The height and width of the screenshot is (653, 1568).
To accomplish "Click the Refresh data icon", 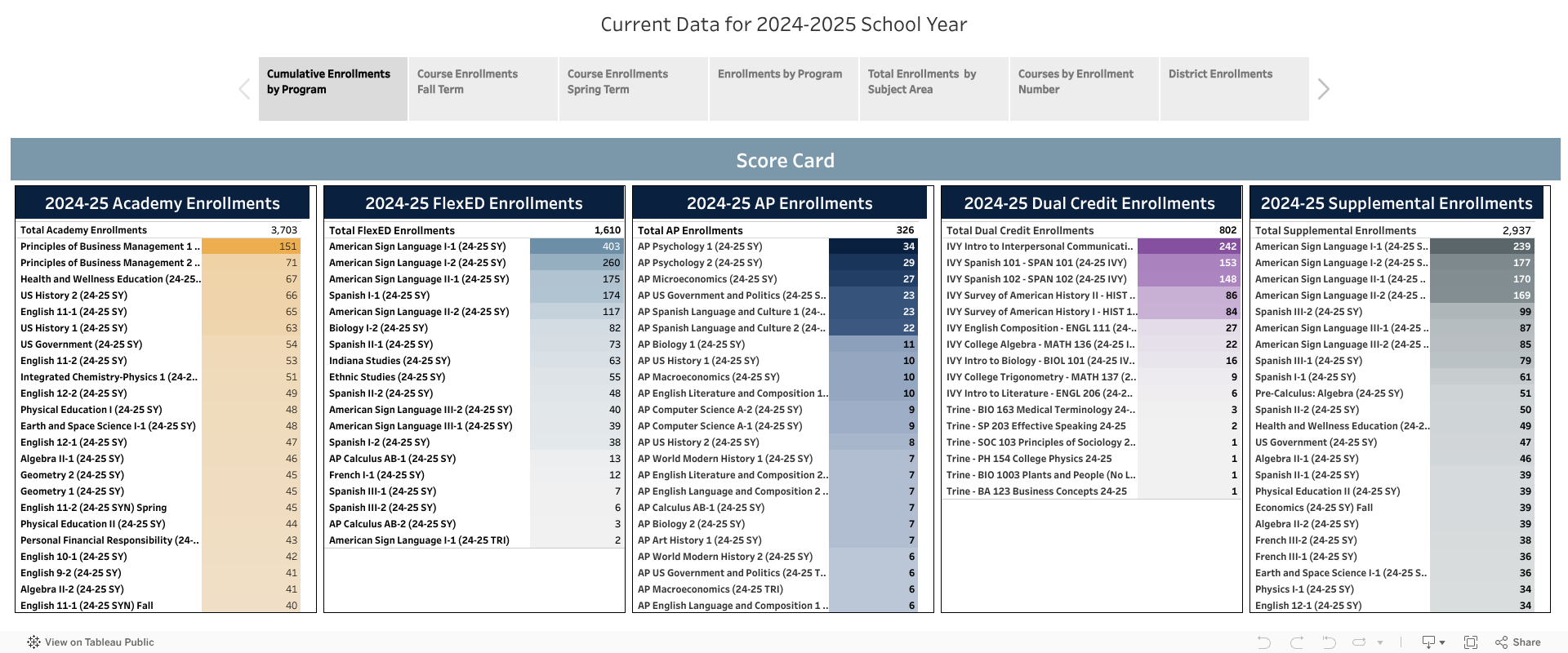I will [1360, 642].
